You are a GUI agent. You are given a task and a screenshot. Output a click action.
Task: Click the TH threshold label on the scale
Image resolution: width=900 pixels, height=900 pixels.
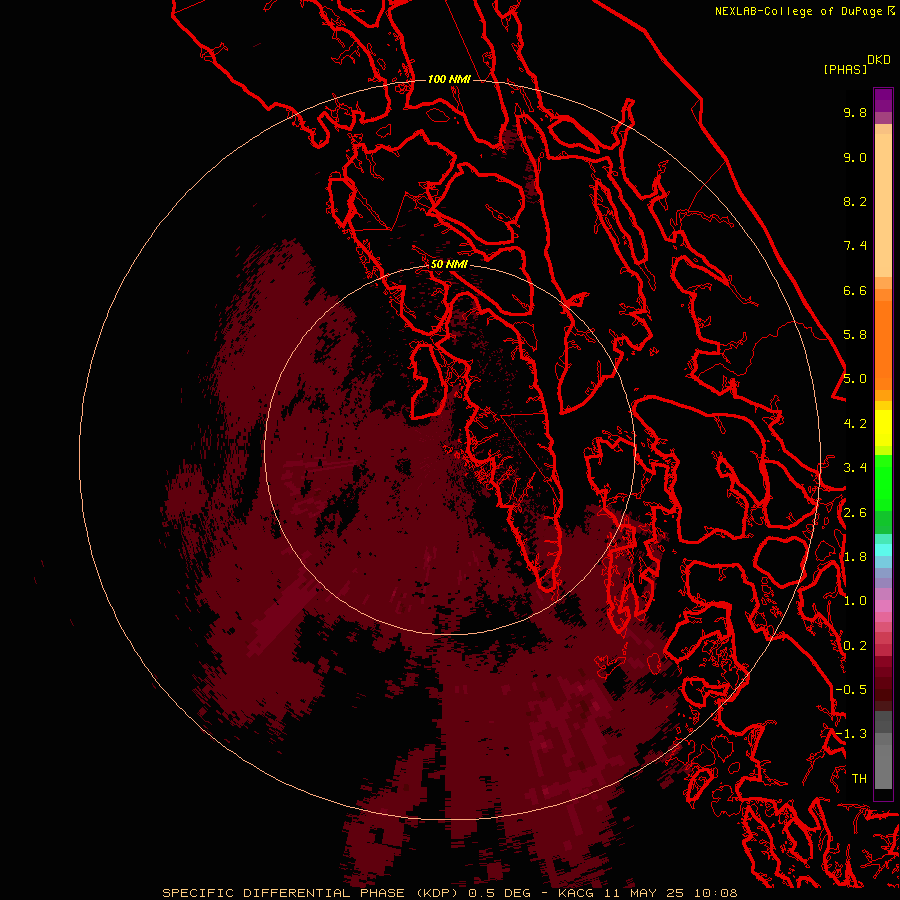(859, 779)
